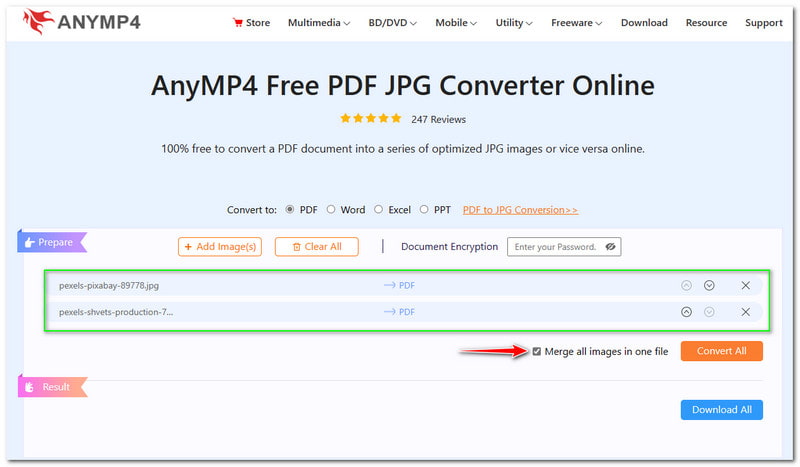This screenshot has width=800, height=467.
Task: Select file pexels-shvets-production-7...
Action: tap(116, 312)
